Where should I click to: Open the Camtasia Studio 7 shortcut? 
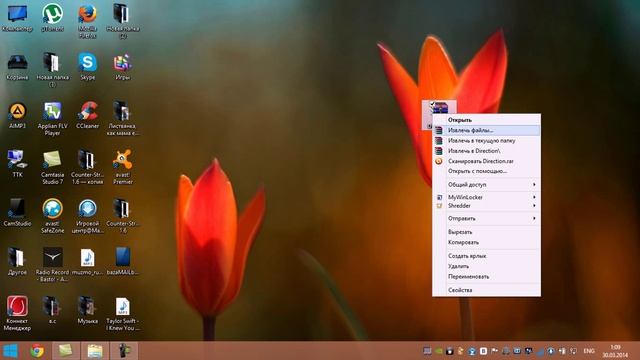pyautogui.click(x=52, y=167)
